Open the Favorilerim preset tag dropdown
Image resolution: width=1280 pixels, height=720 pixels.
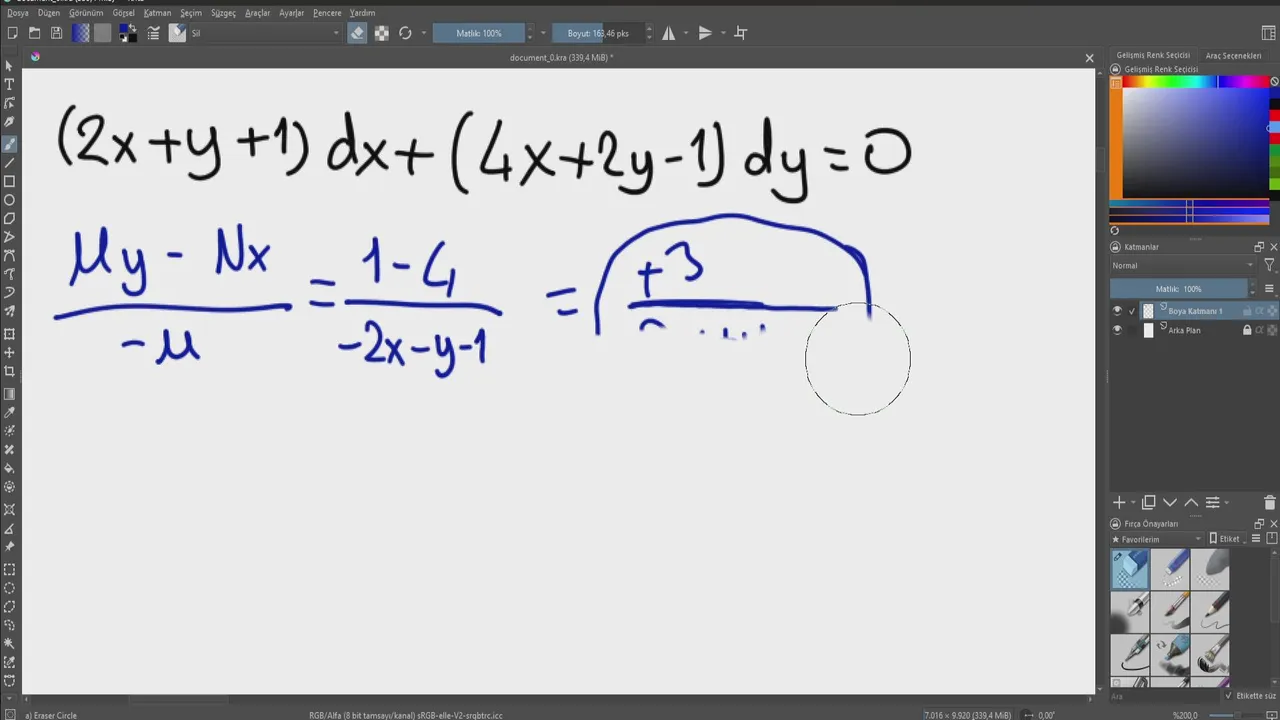click(x=1157, y=539)
